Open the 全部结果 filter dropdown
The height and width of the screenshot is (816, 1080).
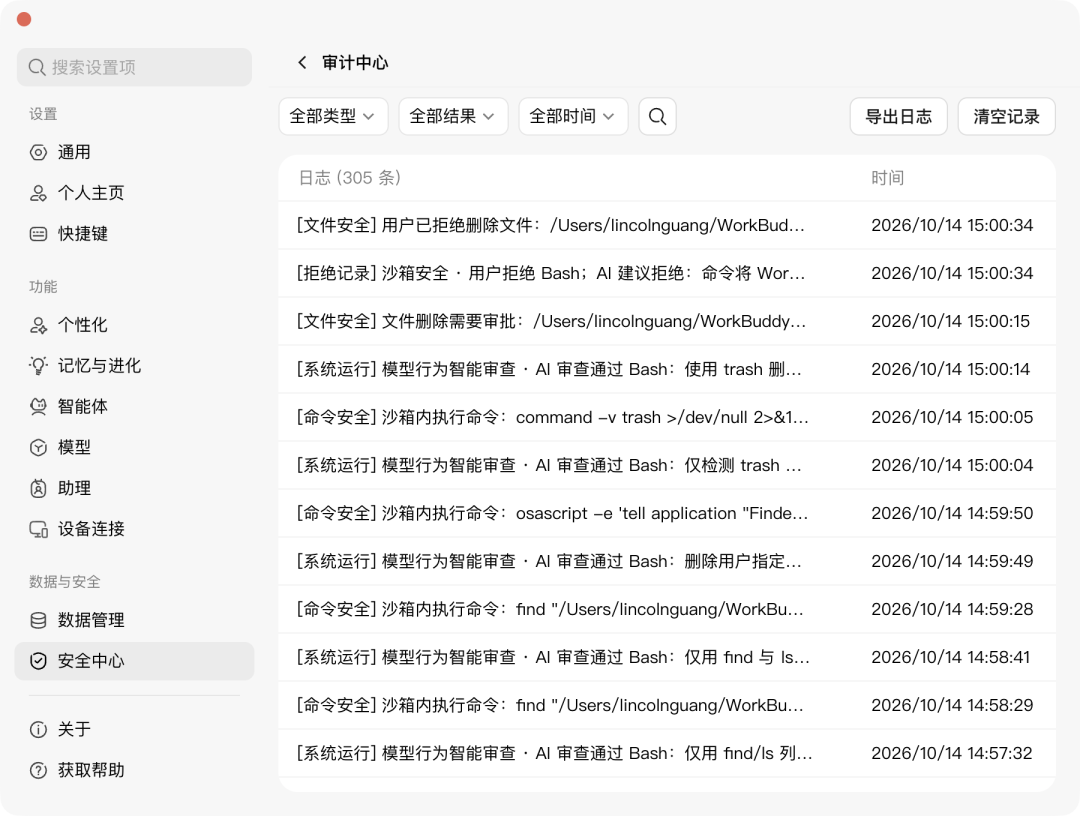pyautogui.click(x=453, y=116)
